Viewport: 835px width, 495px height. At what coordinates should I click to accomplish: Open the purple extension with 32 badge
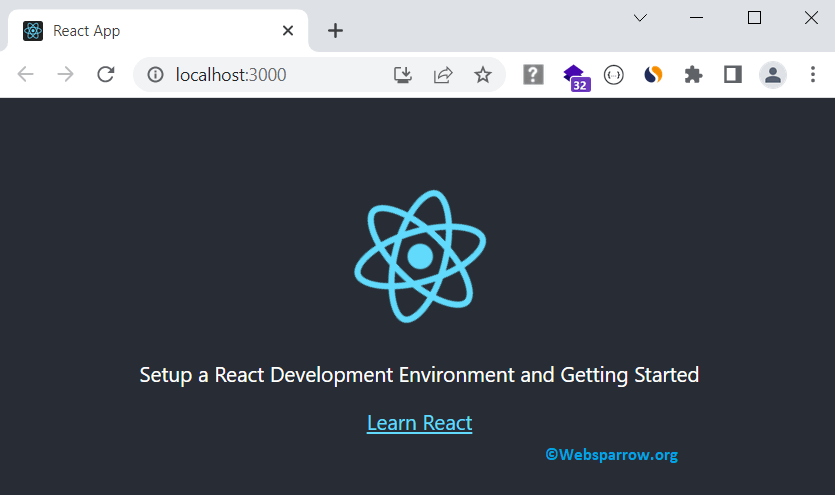click(576, 77)
